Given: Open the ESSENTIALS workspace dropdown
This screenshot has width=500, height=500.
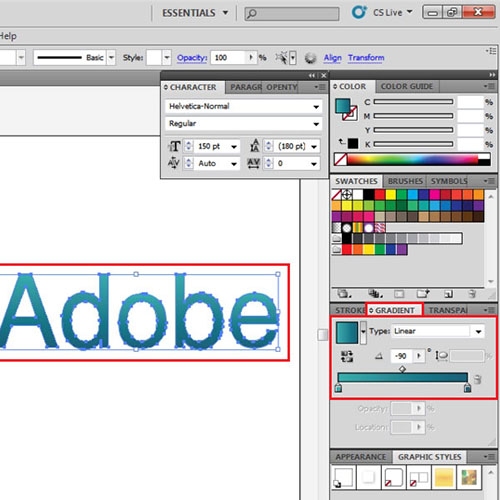Looking at the screenshot, I should click(226, 13).
